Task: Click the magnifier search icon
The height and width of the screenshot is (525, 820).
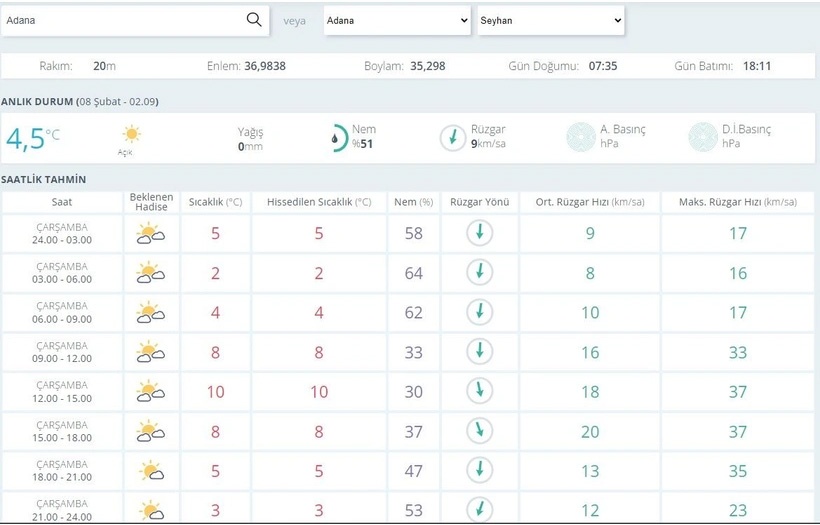Action: point(254,20)
